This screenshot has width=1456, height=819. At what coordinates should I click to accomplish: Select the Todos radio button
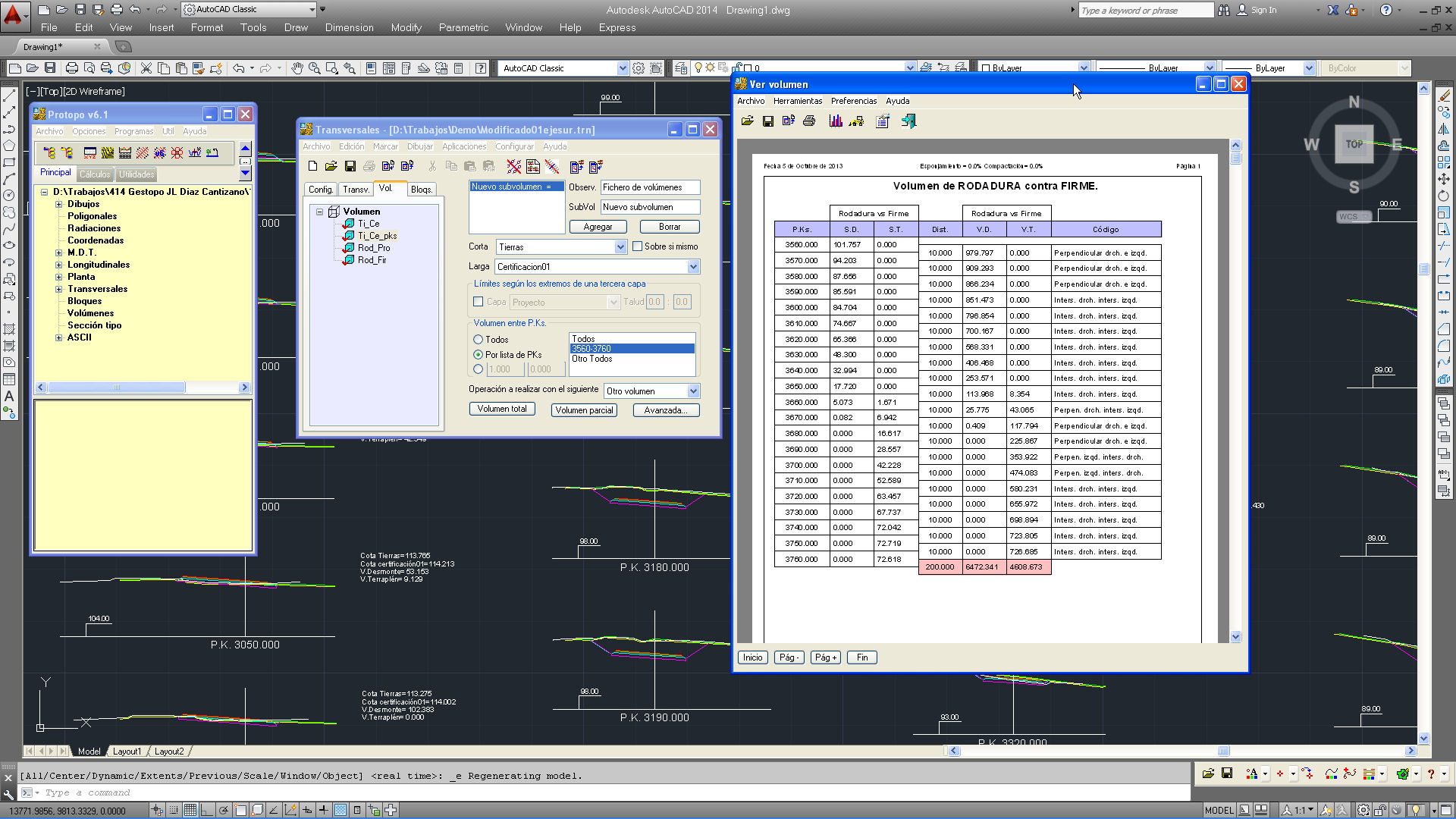pos(478,340)
